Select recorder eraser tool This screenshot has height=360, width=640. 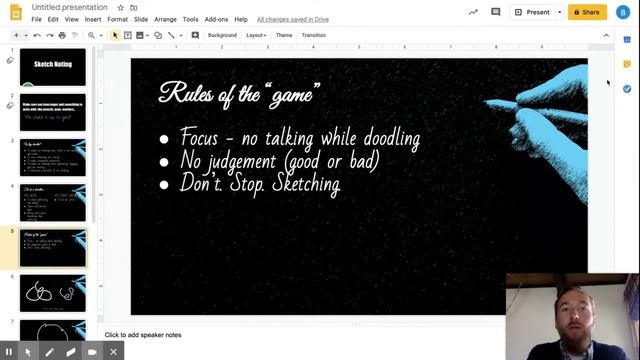point(71,351)
